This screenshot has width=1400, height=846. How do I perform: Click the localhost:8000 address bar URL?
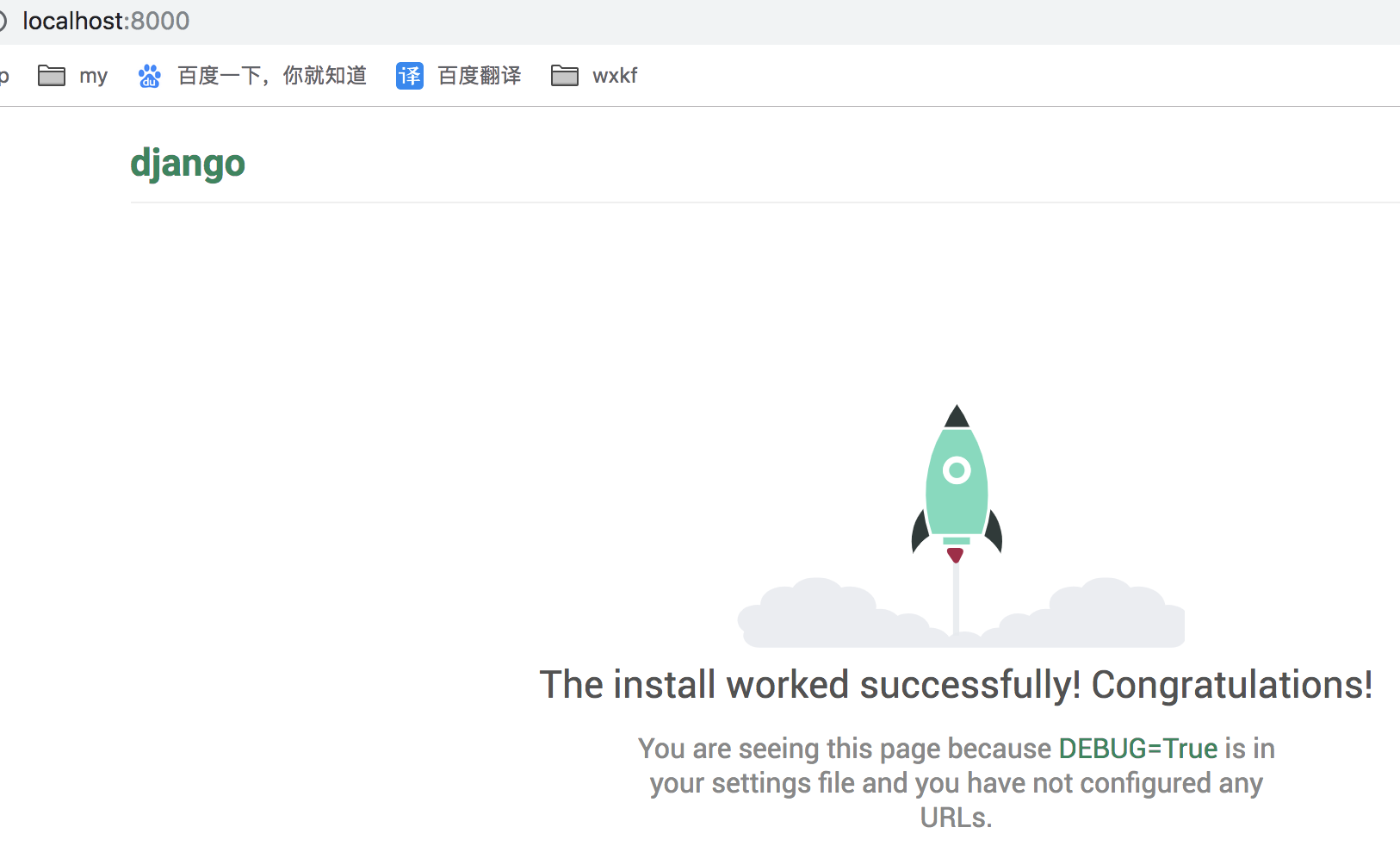[x=106, y=21]
